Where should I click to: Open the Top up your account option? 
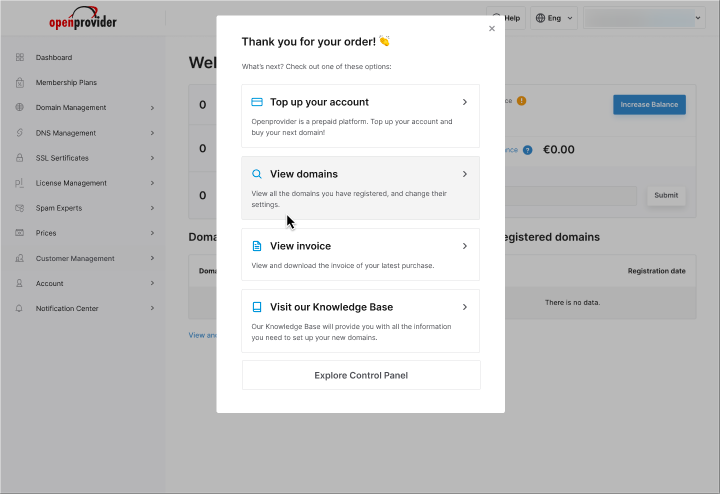pos(360,116)
